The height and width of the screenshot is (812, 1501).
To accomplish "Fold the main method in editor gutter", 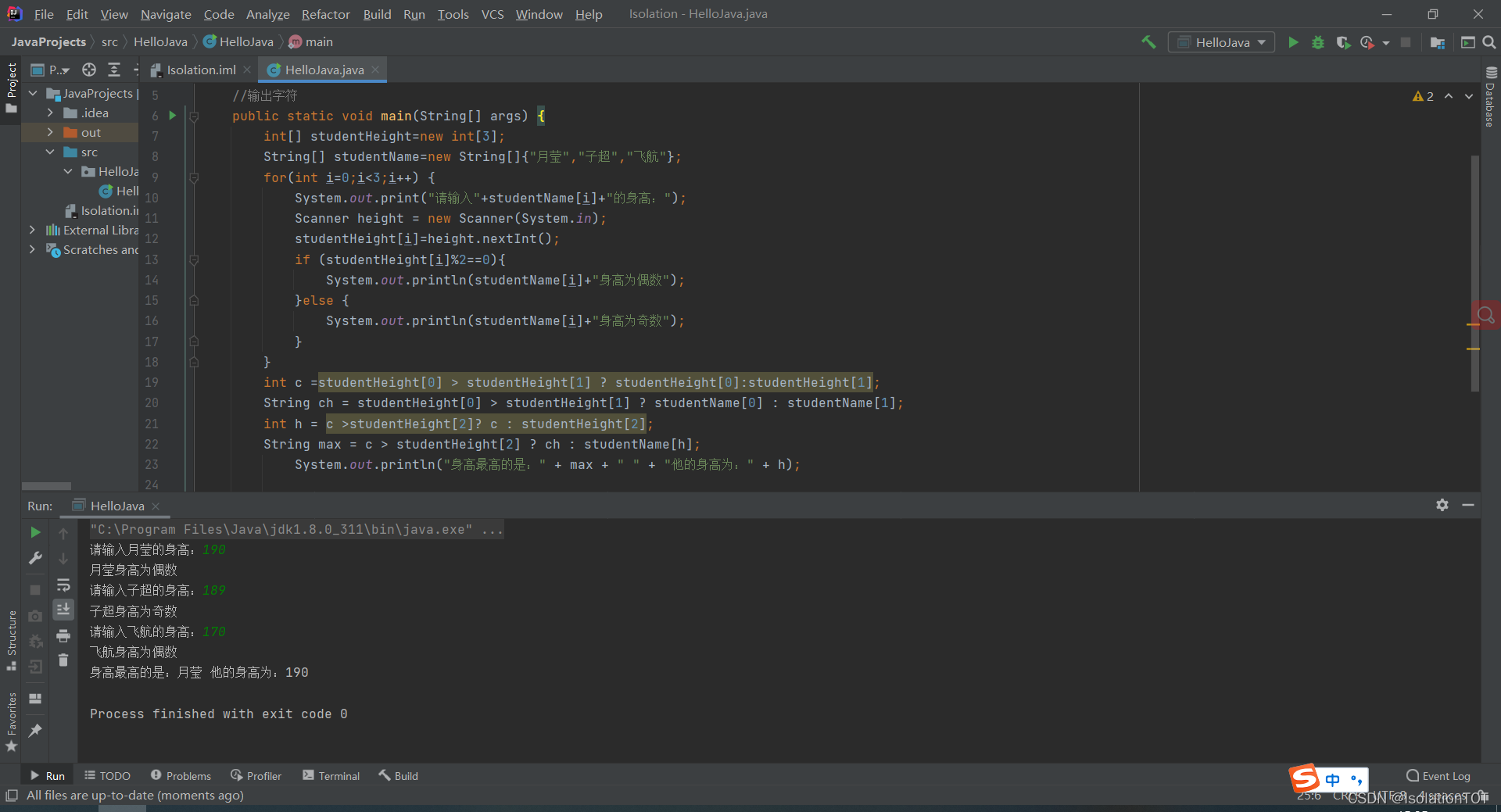I will pos(194,116).
